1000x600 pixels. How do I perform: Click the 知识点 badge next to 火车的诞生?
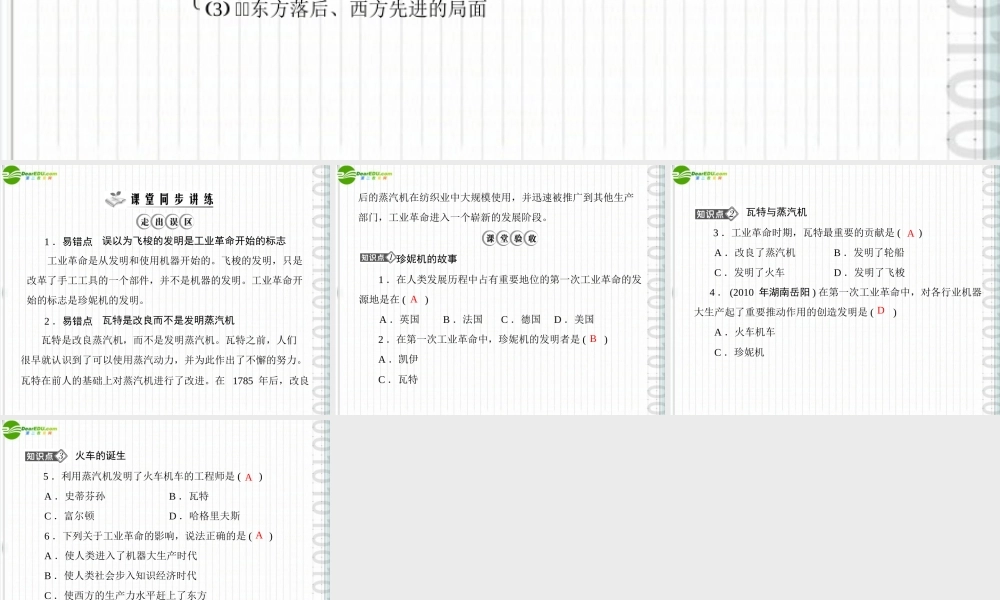[46, 456]
